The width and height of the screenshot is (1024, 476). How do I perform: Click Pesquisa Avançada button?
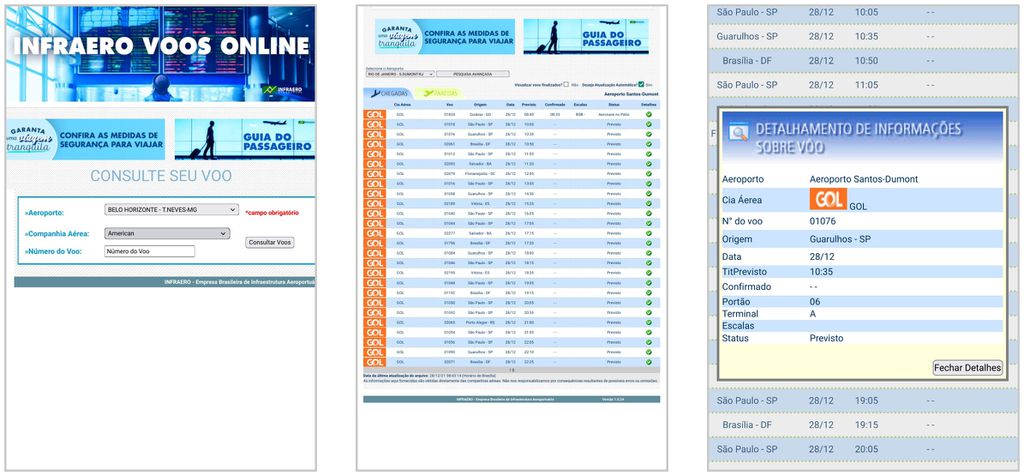click(473, 74)
